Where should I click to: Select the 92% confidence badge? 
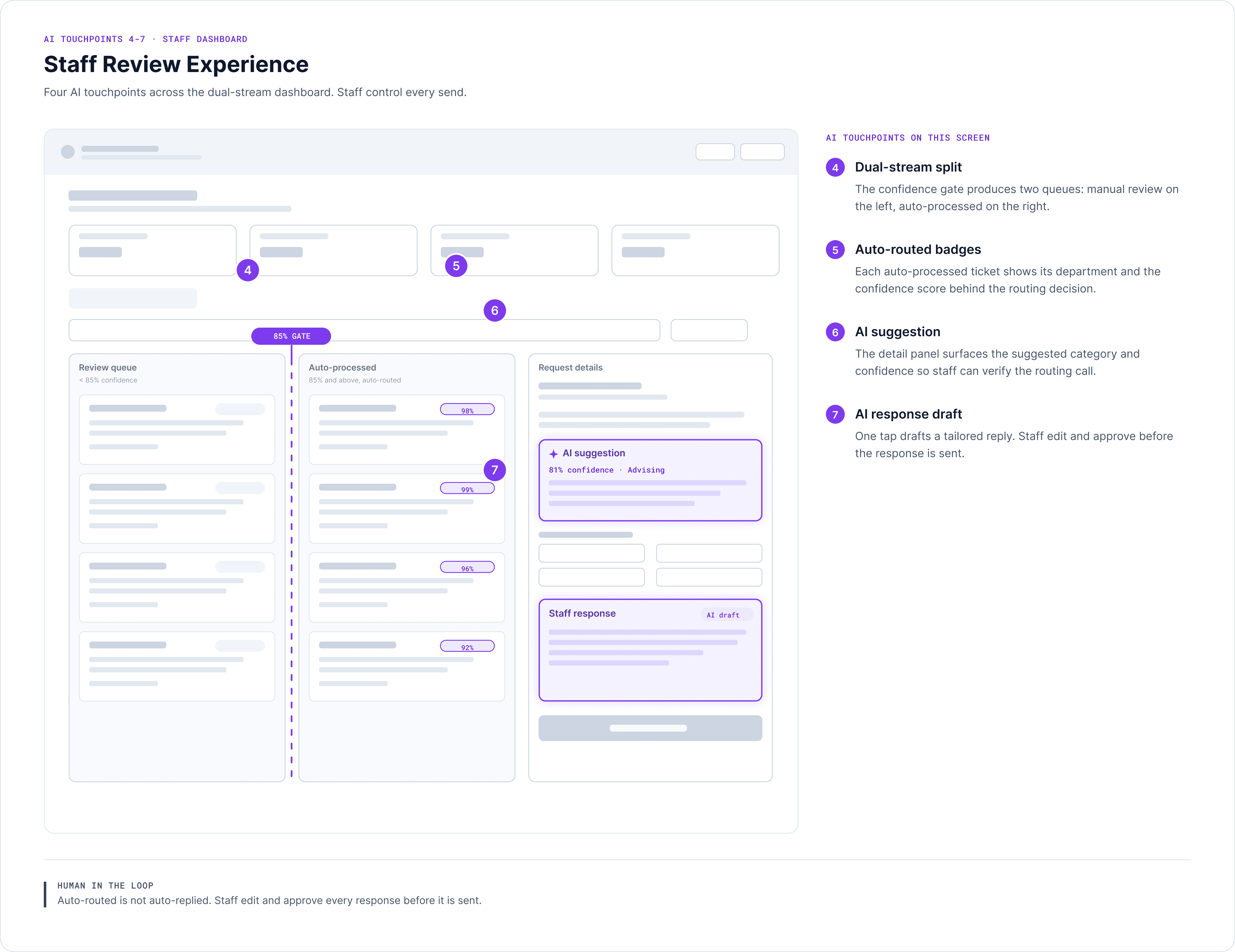468,646
